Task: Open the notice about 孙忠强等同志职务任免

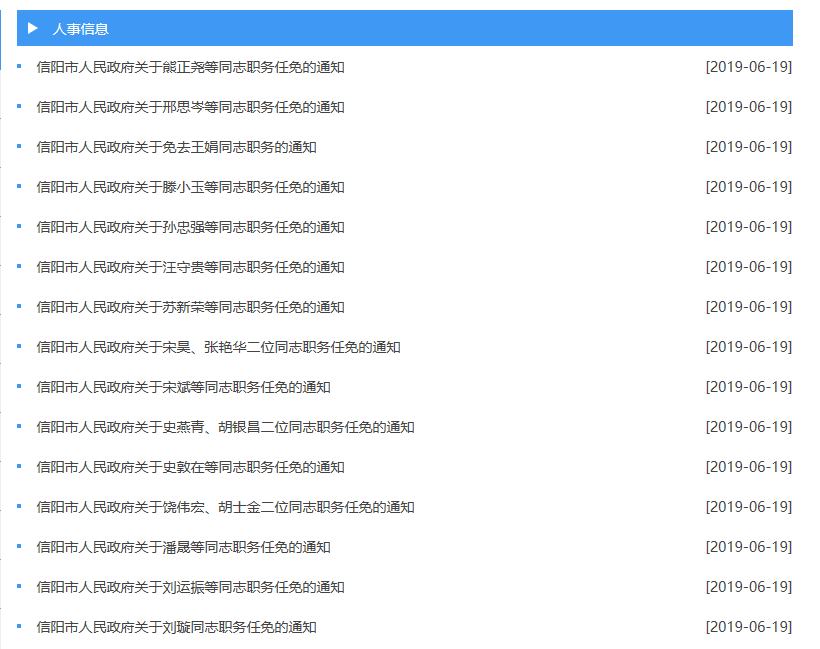Action: [x=190, y=227]
